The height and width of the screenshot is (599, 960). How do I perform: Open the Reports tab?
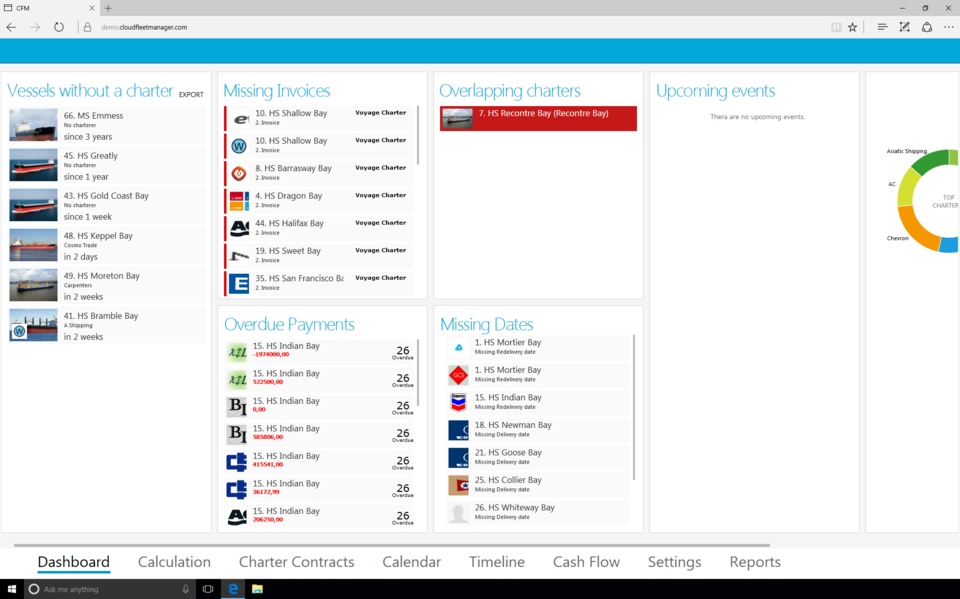point(755,562)
